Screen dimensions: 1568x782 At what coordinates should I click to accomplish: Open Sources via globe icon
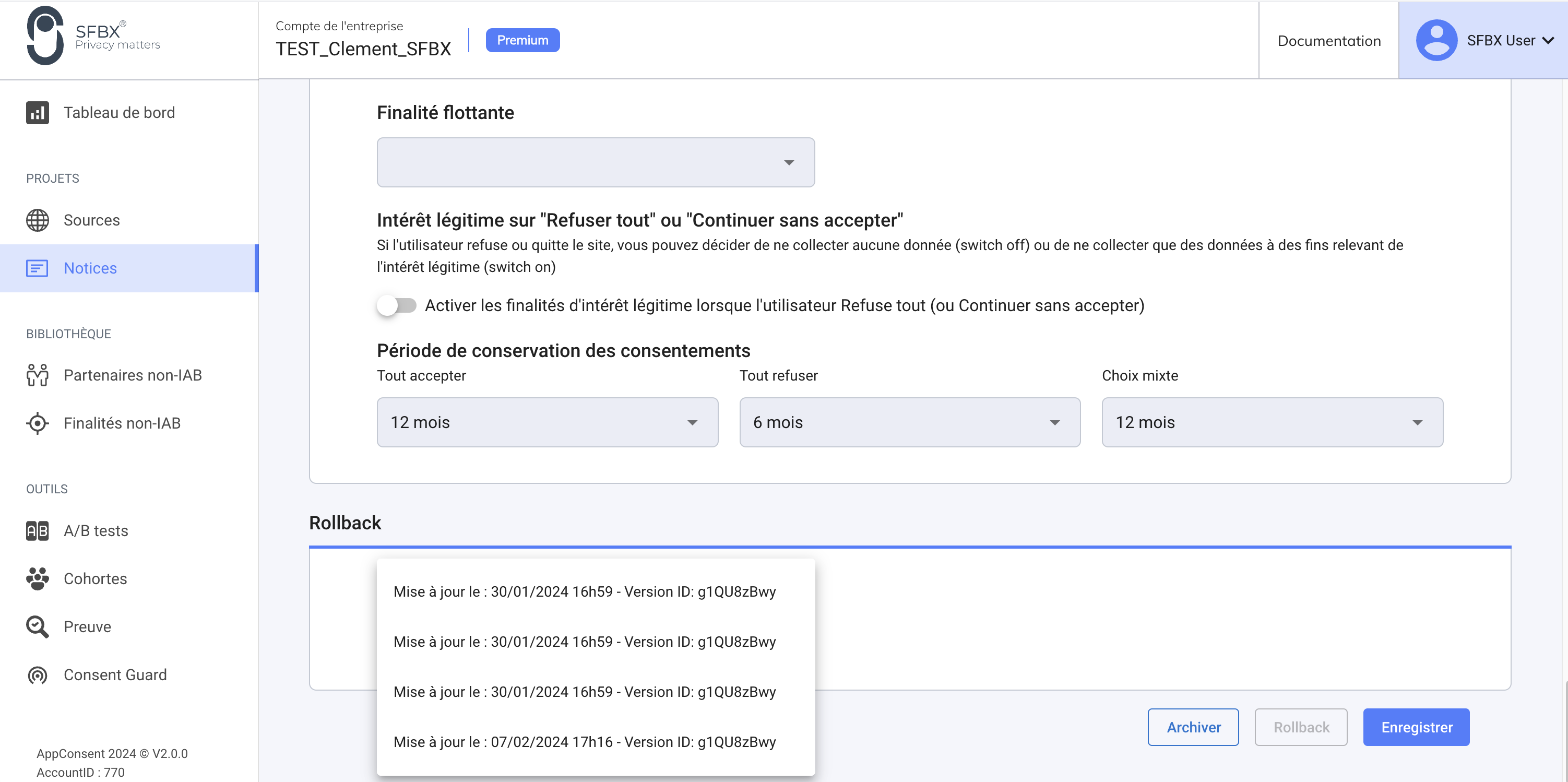(37, 220)
